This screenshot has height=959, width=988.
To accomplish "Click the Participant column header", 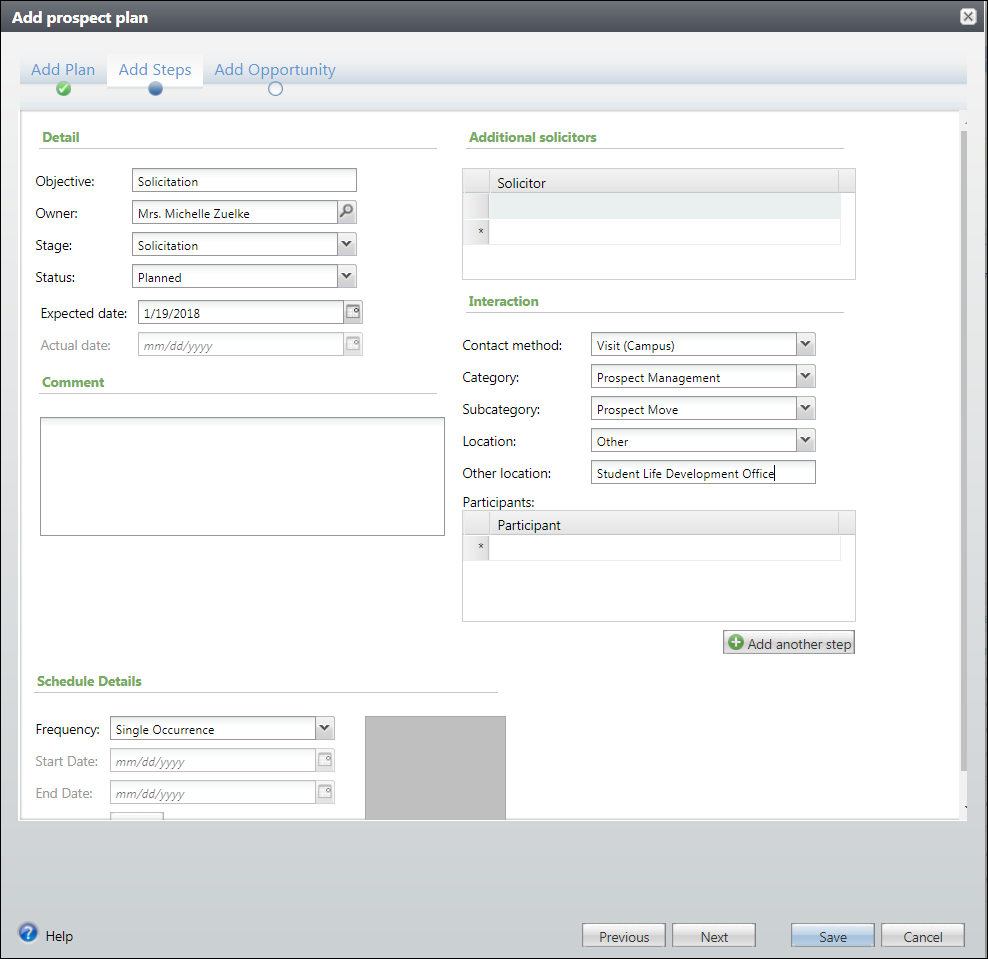I will 664,524.
